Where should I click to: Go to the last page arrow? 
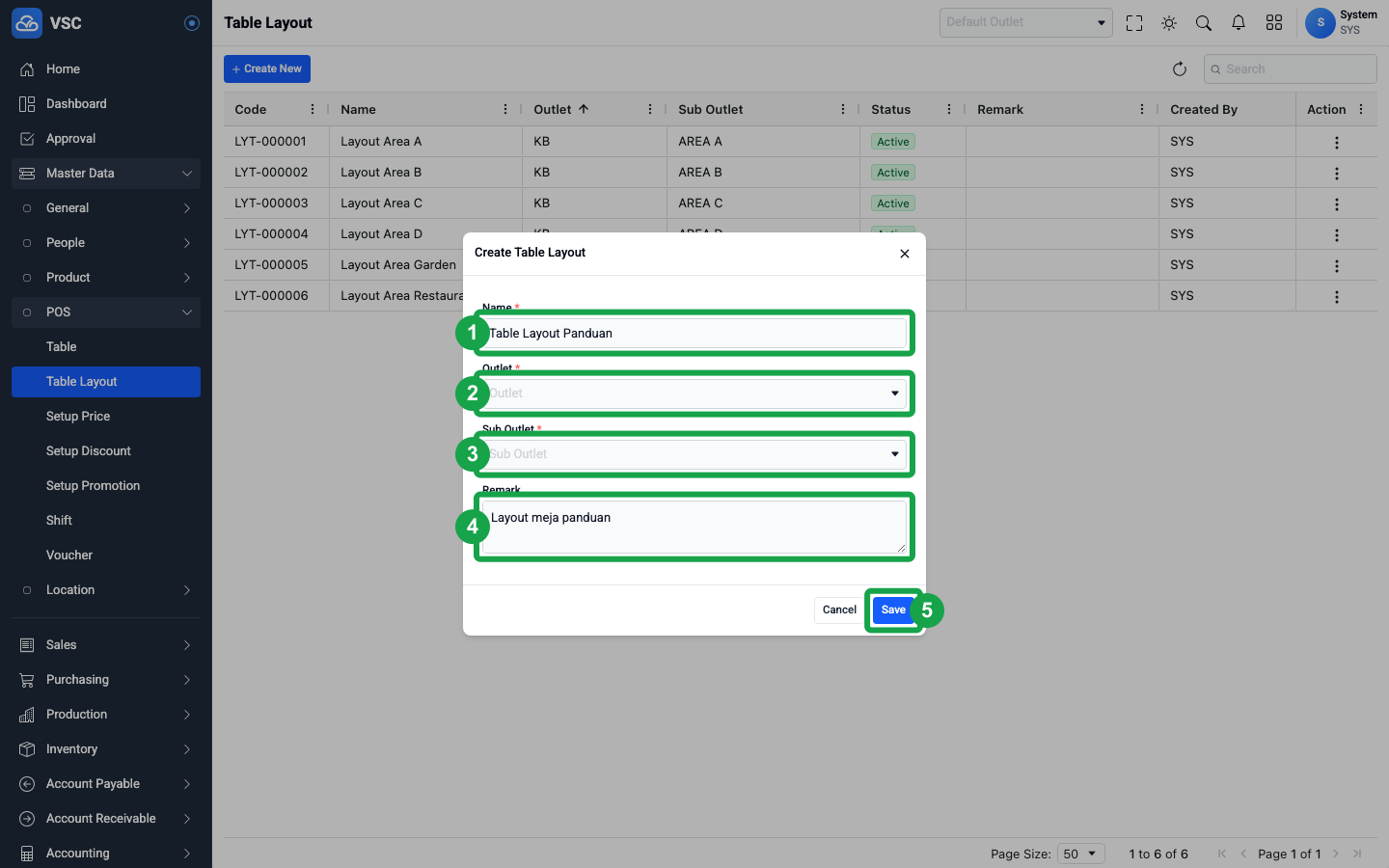1357,854
